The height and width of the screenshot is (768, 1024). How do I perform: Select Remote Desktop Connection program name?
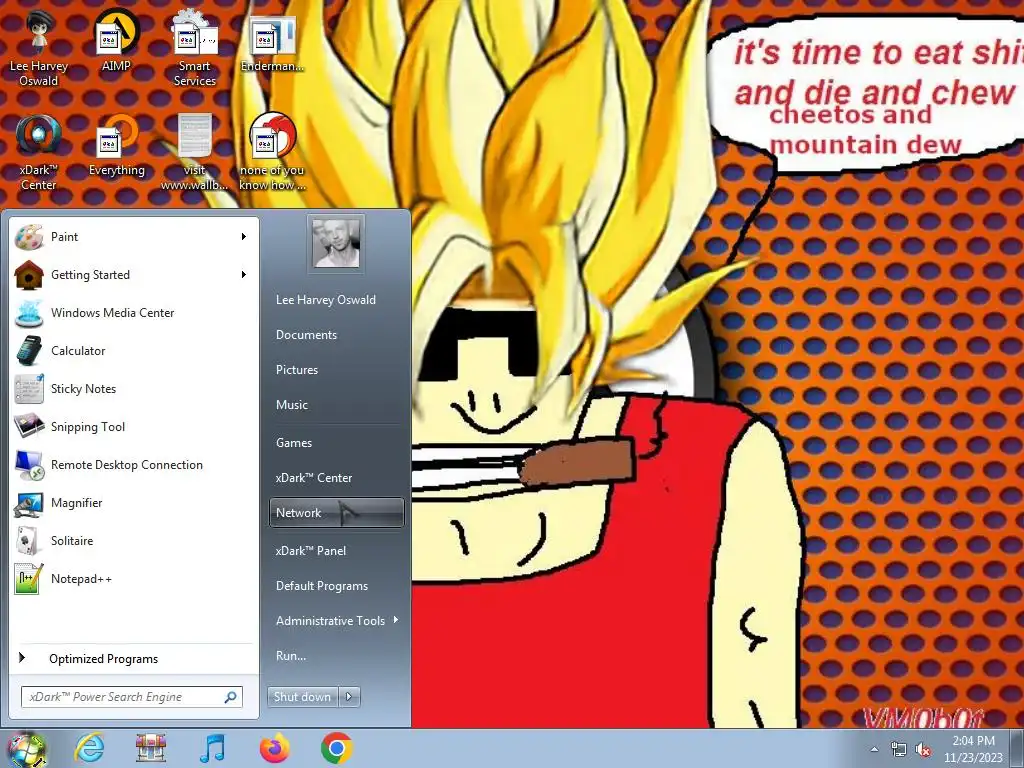(127, 465)
